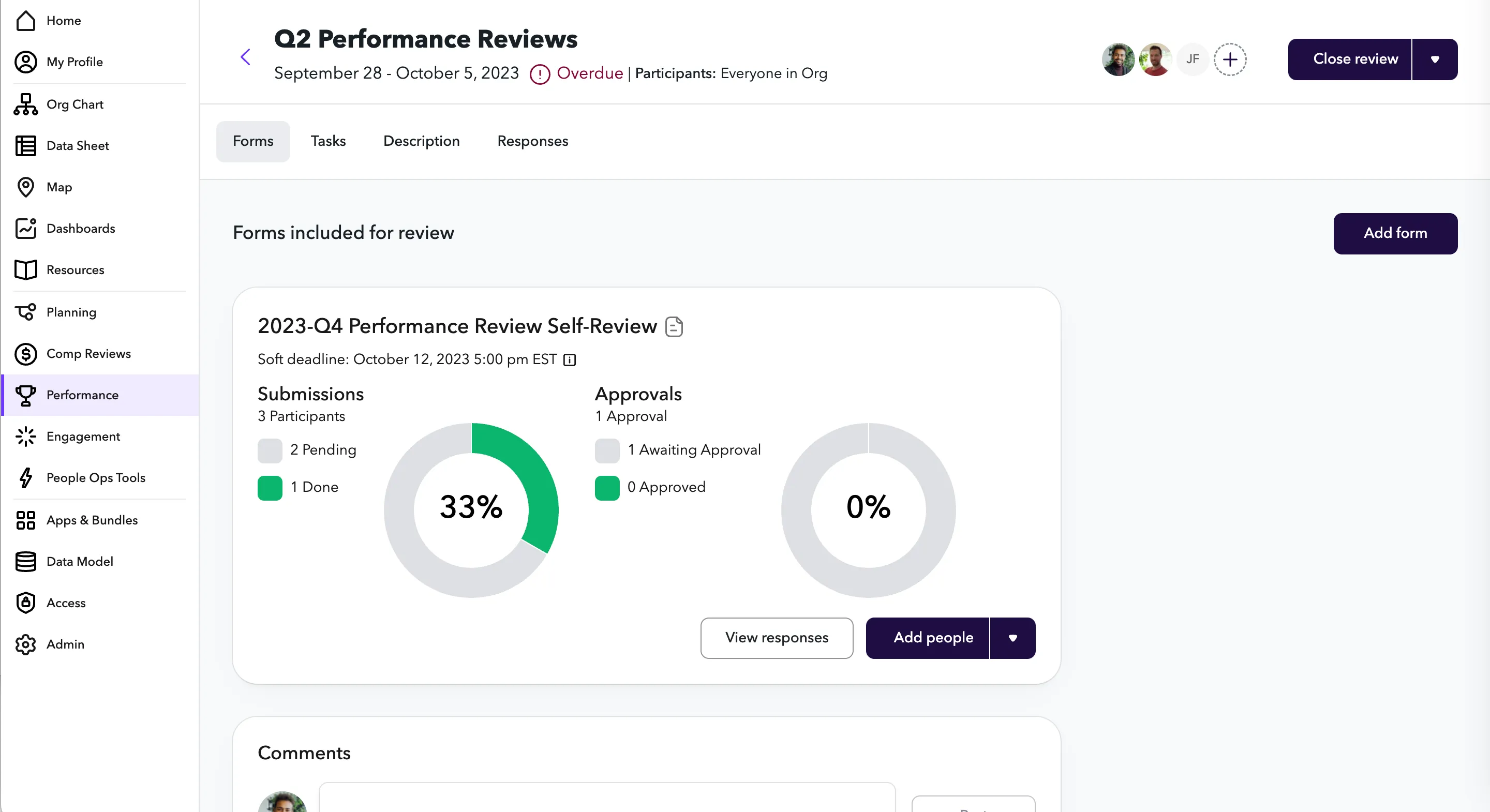Screen dimensions: 1490x812
Task: Open the Responses tab
Action: [x=533, y=141]
